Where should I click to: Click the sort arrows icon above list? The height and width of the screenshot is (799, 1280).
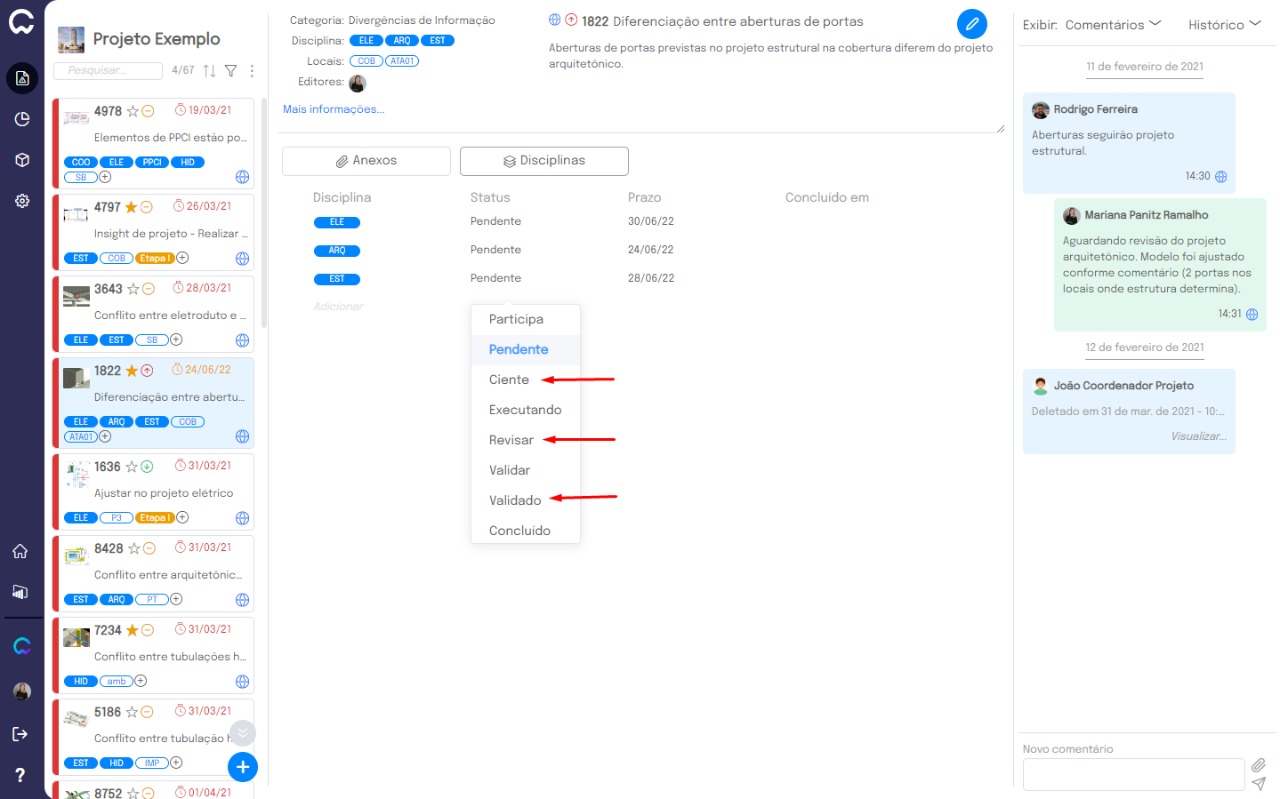[209, 71]
